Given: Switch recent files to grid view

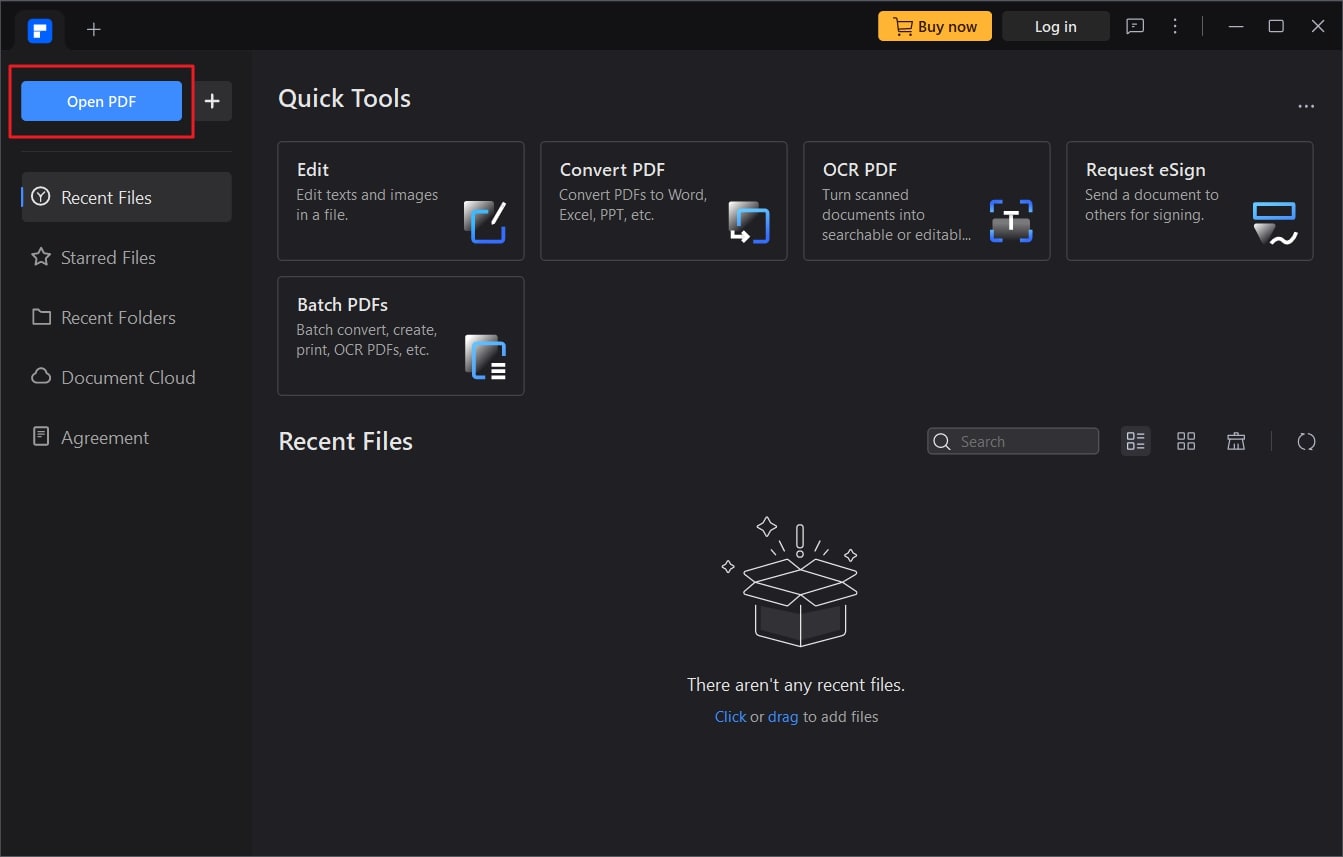Looking at the screenshot, I should point(1186,441).
